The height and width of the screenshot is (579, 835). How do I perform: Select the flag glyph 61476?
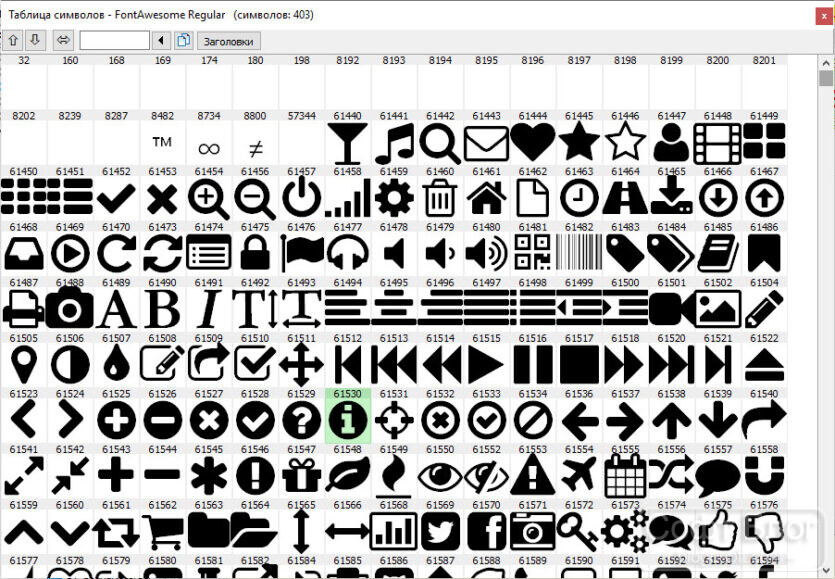point(301,254)
